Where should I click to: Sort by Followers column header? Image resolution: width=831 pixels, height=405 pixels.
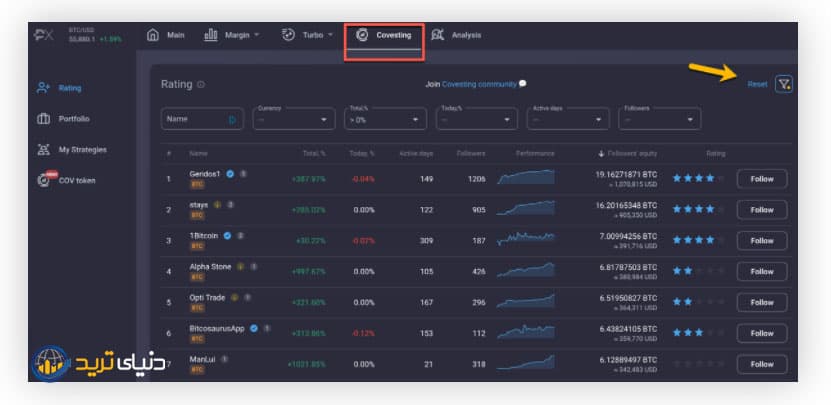471,153
